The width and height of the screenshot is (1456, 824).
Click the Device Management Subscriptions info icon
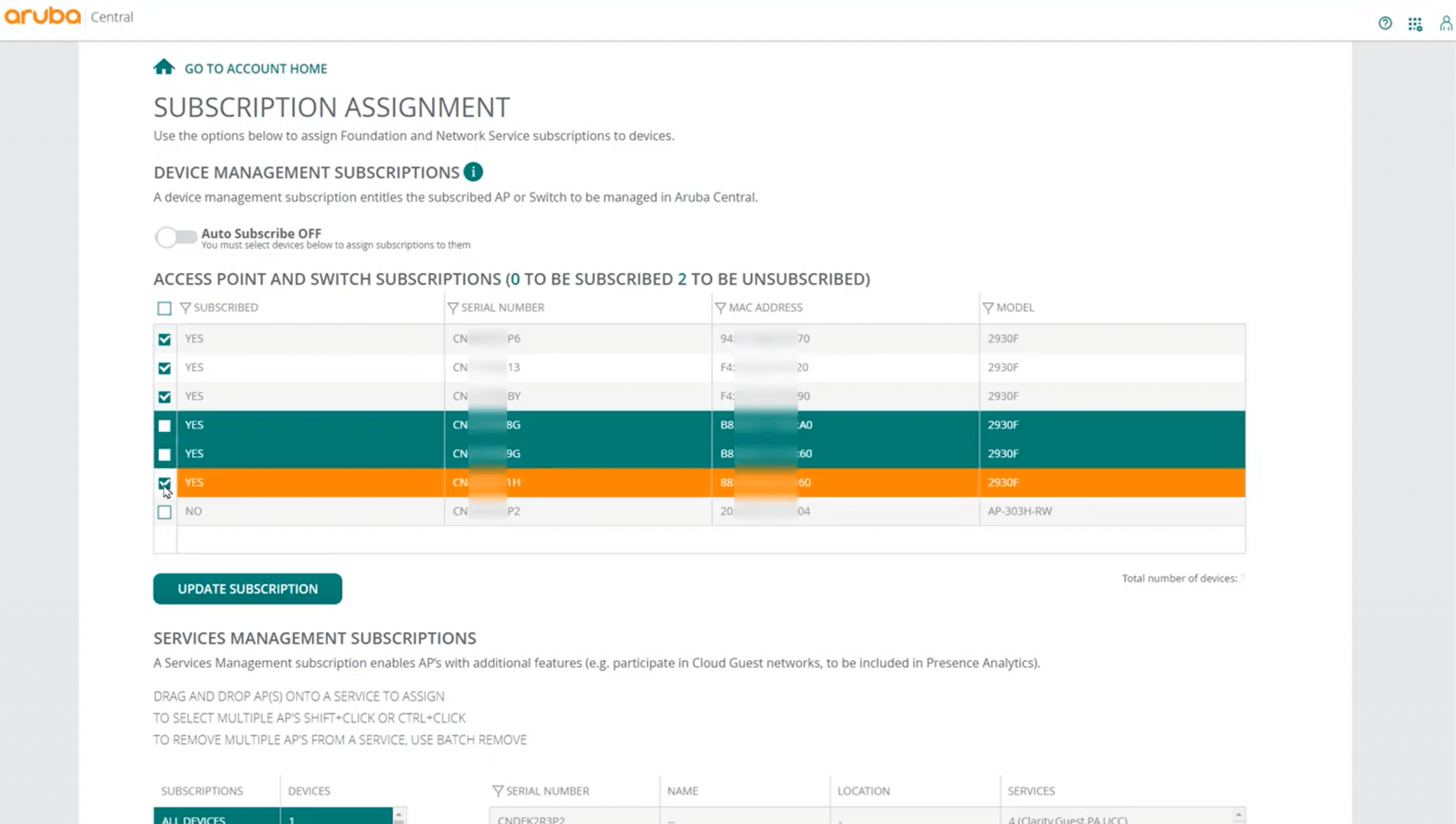pyautogui.click(x=473, y=172)
